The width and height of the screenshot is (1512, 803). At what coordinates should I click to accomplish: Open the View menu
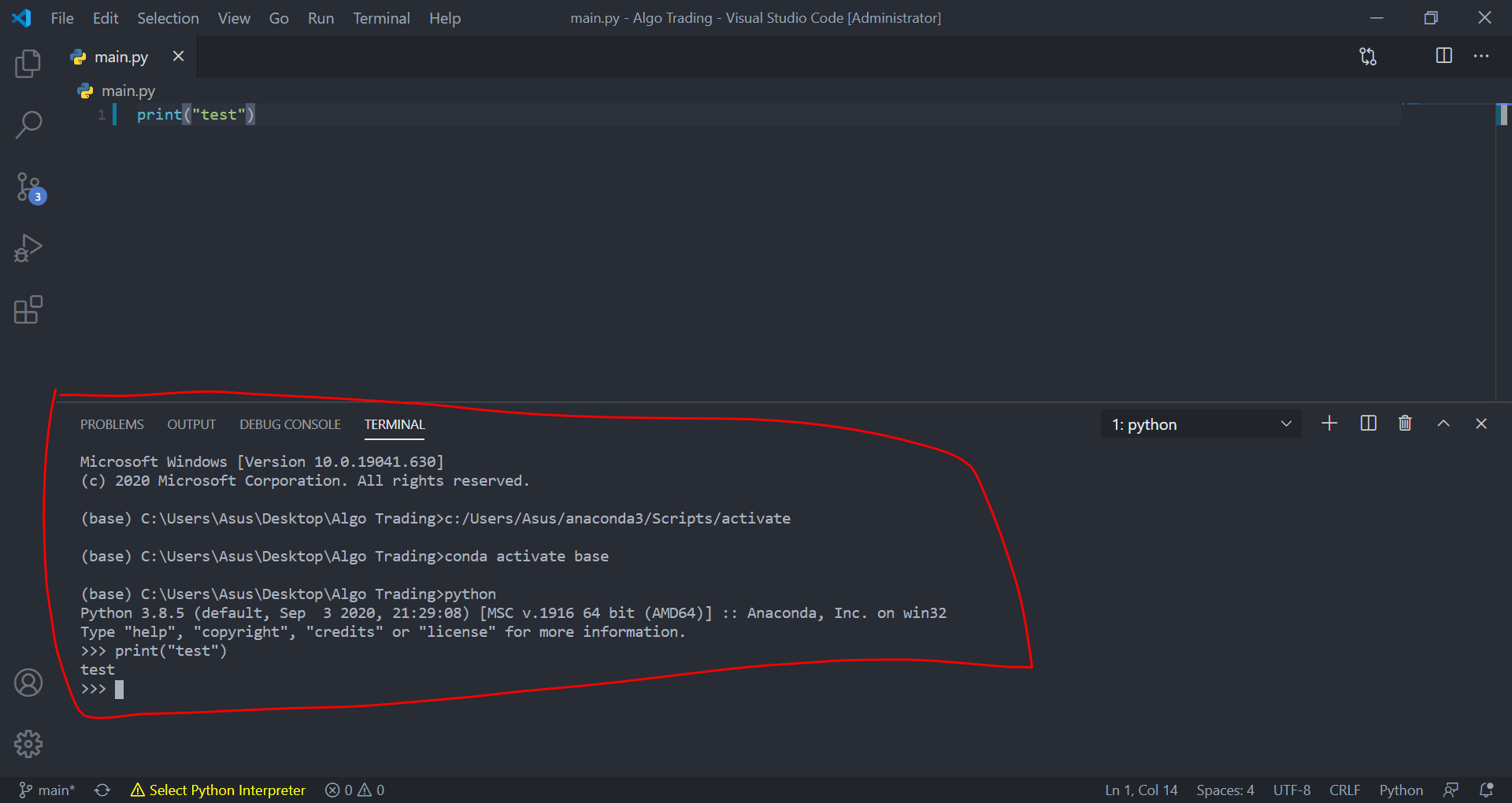[234, 17]
